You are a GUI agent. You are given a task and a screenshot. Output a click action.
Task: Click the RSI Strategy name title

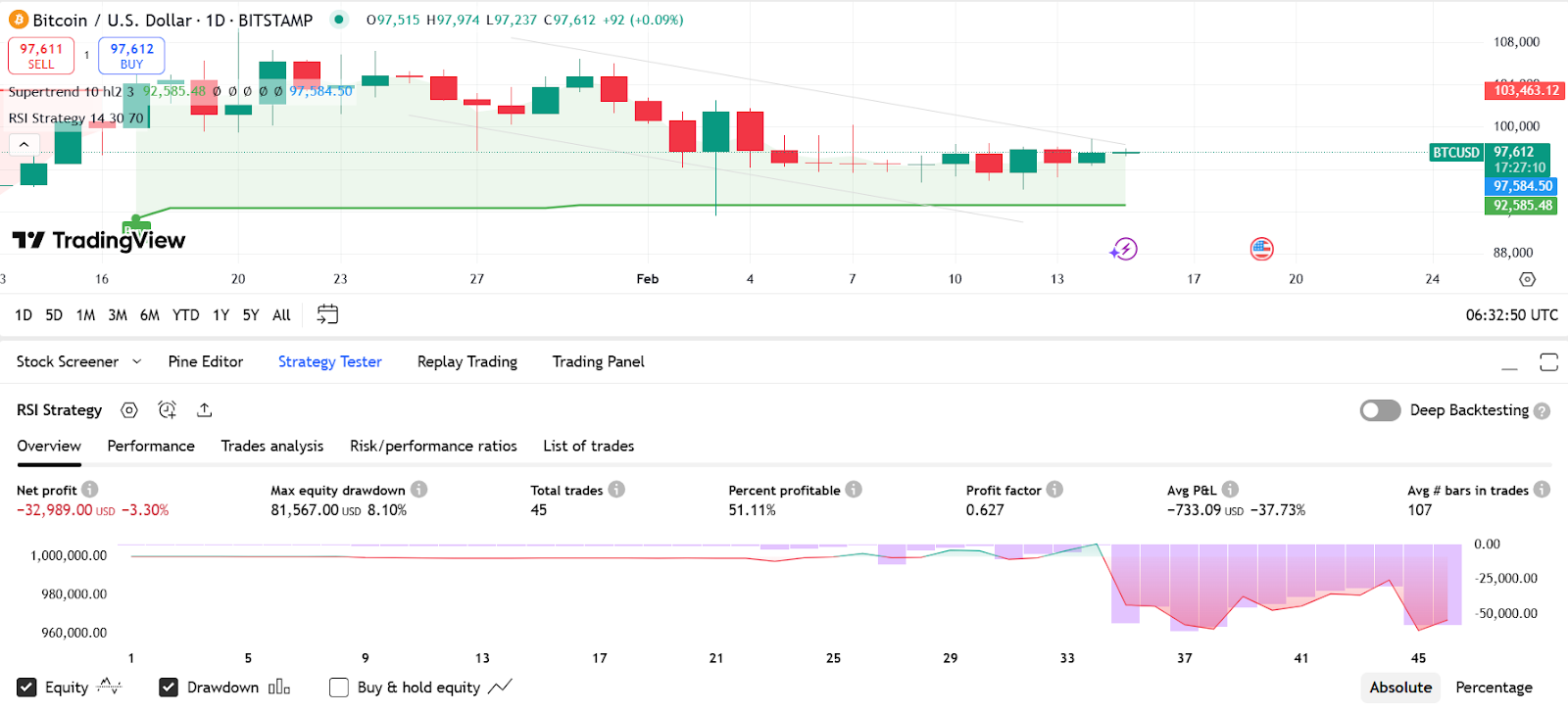pos(59,410)
